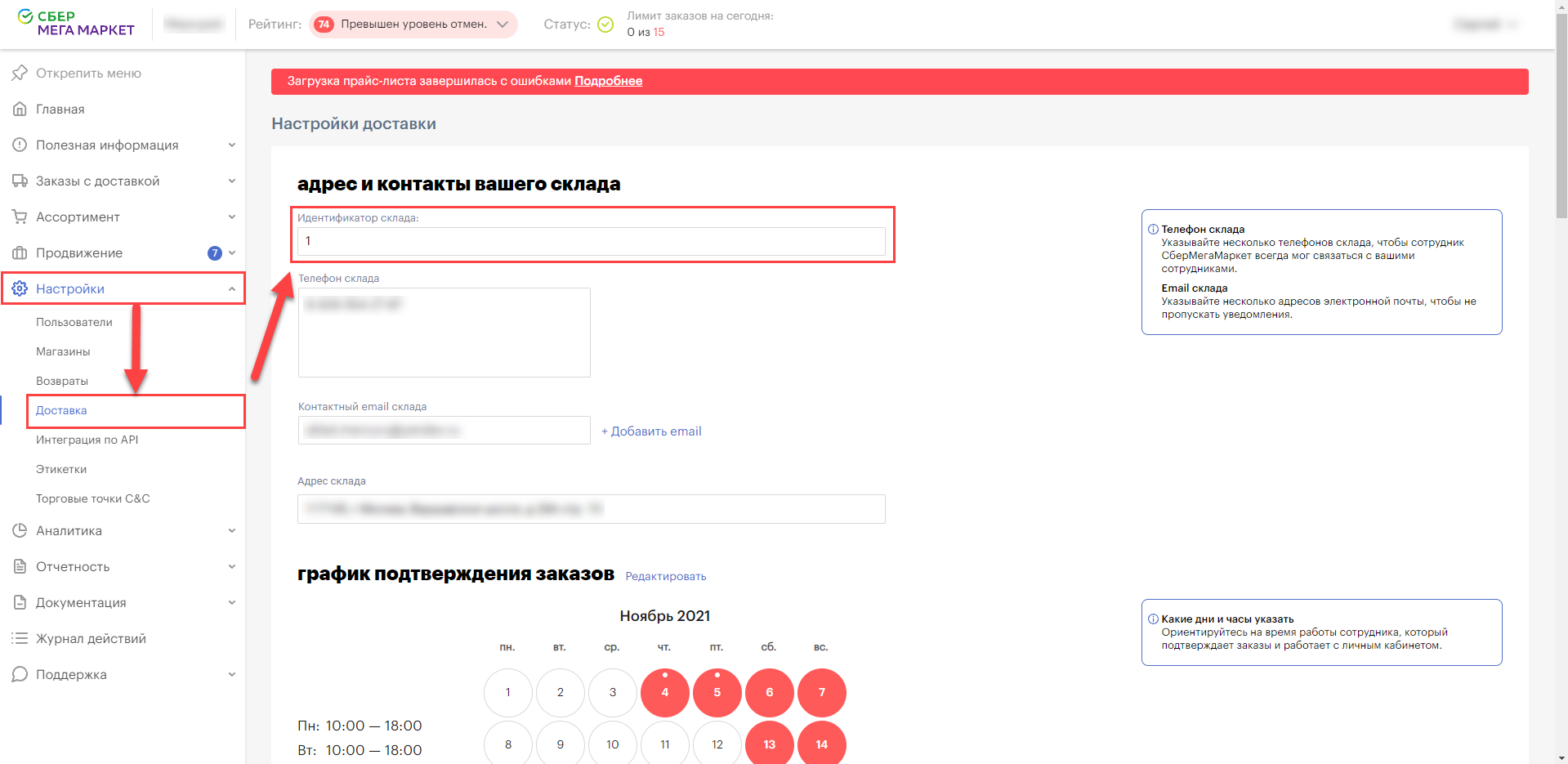Screen dimensions: 1568x764
Task: Expand Продвижение chevron
Action: (232, 252)
